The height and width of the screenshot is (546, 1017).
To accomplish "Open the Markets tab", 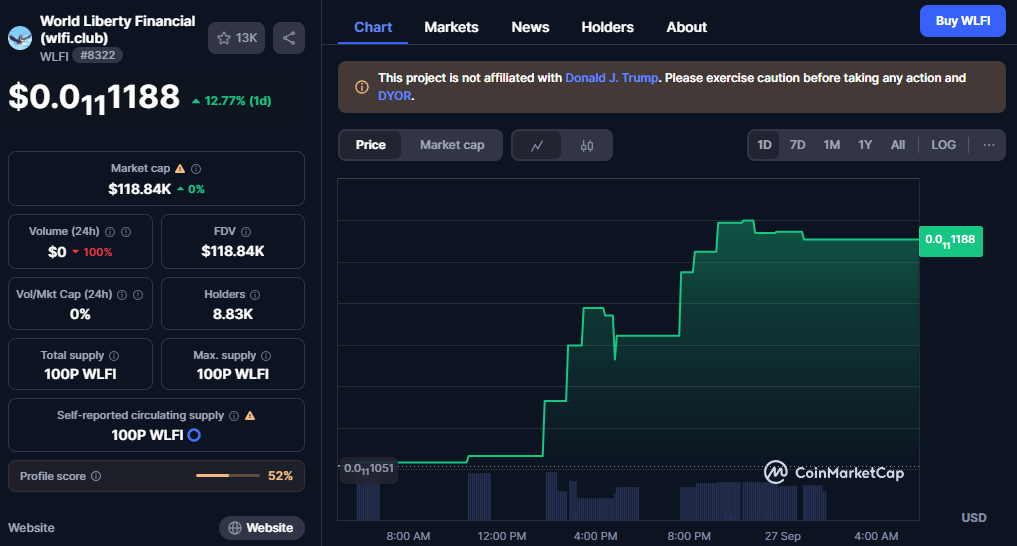I will [x=451, y=27].
